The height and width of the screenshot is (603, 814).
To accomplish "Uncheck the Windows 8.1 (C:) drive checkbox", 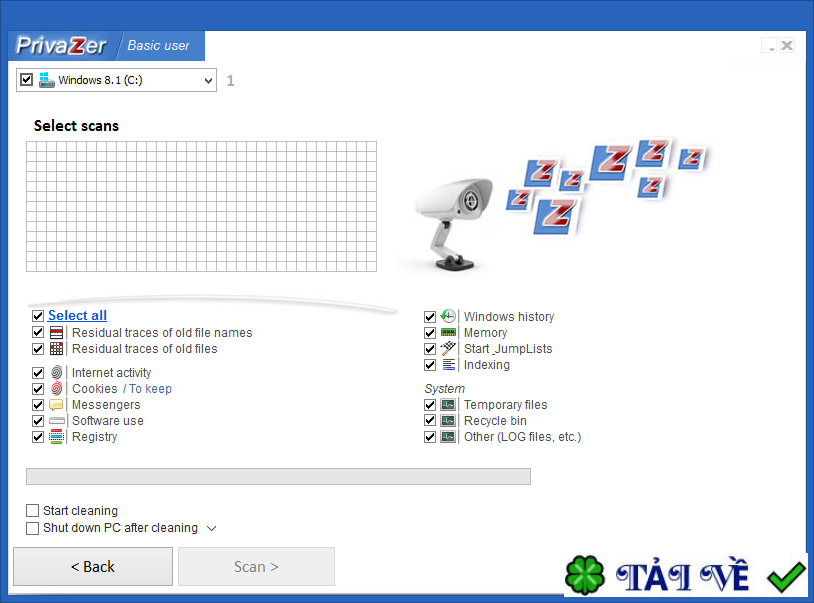I will click(x=26, y=80).
